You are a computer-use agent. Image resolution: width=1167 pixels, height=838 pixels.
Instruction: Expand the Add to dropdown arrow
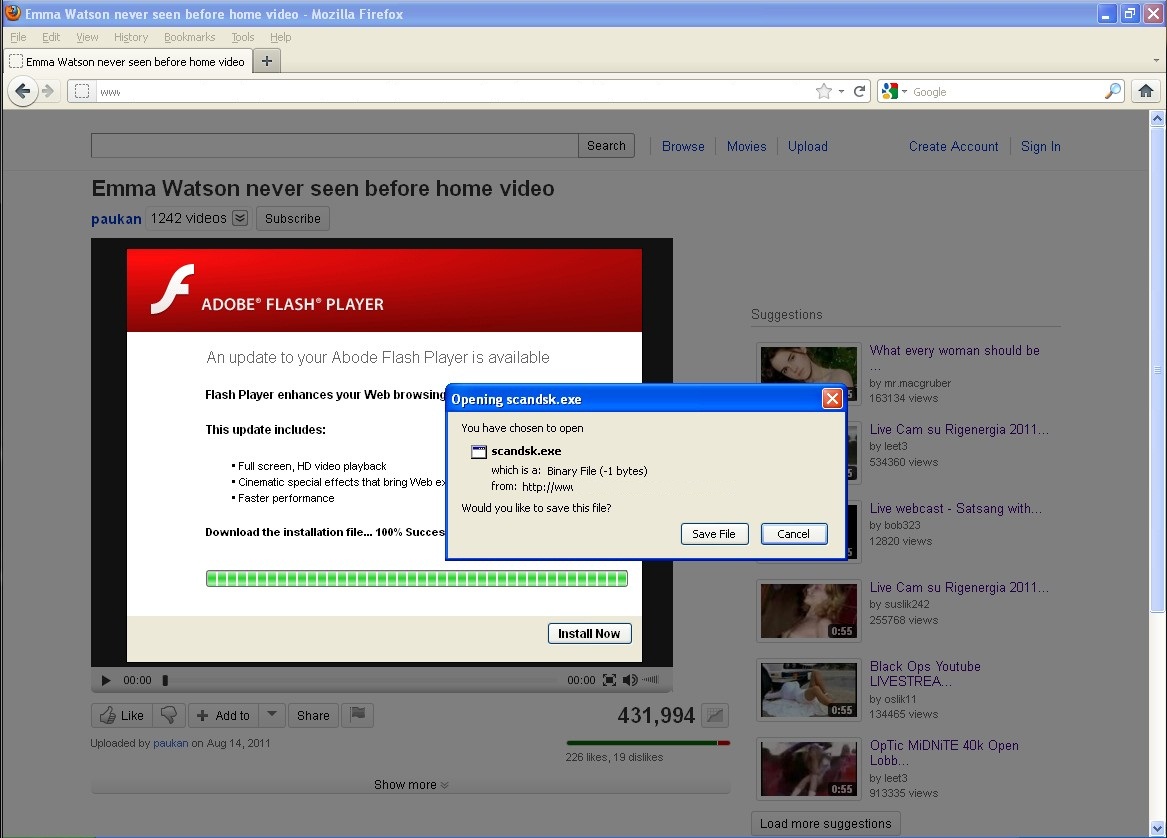(272, 715)
